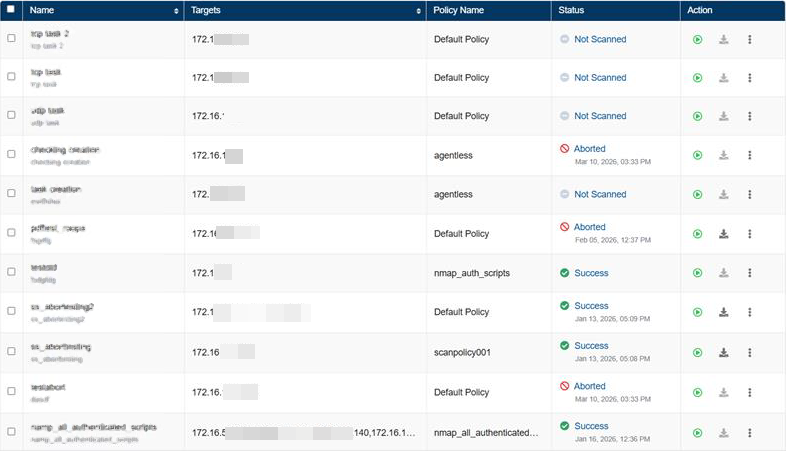The height and width of the screenshot is (452, 786).
Task: Open three-dot menu for udp task
Action: pyautogui.click(x=749, y=116)
